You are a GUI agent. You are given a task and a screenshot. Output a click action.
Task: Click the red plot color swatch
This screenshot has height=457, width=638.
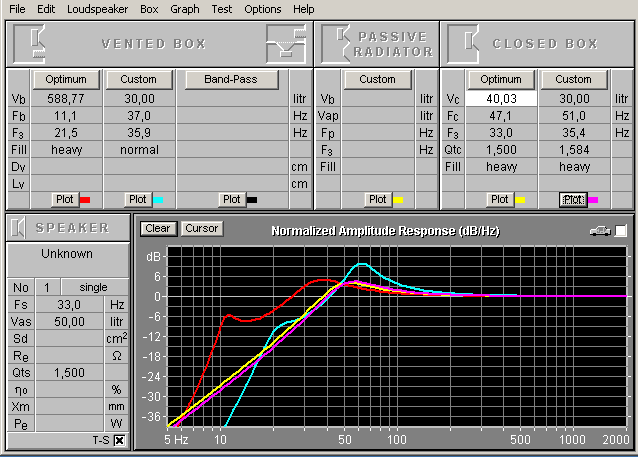click(85, 200)
